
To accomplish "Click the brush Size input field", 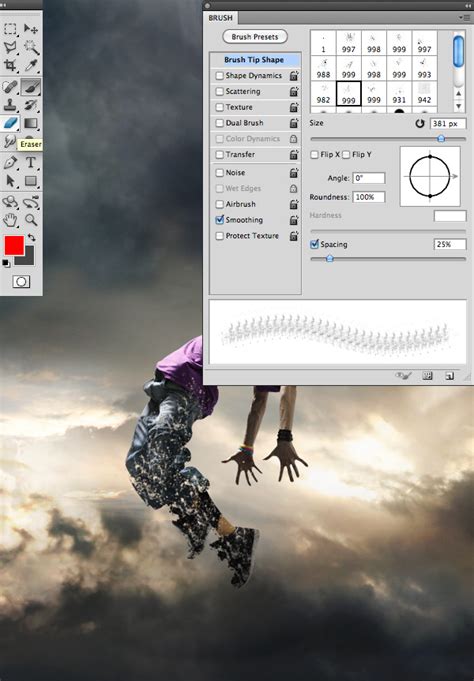I will (447, 123).
